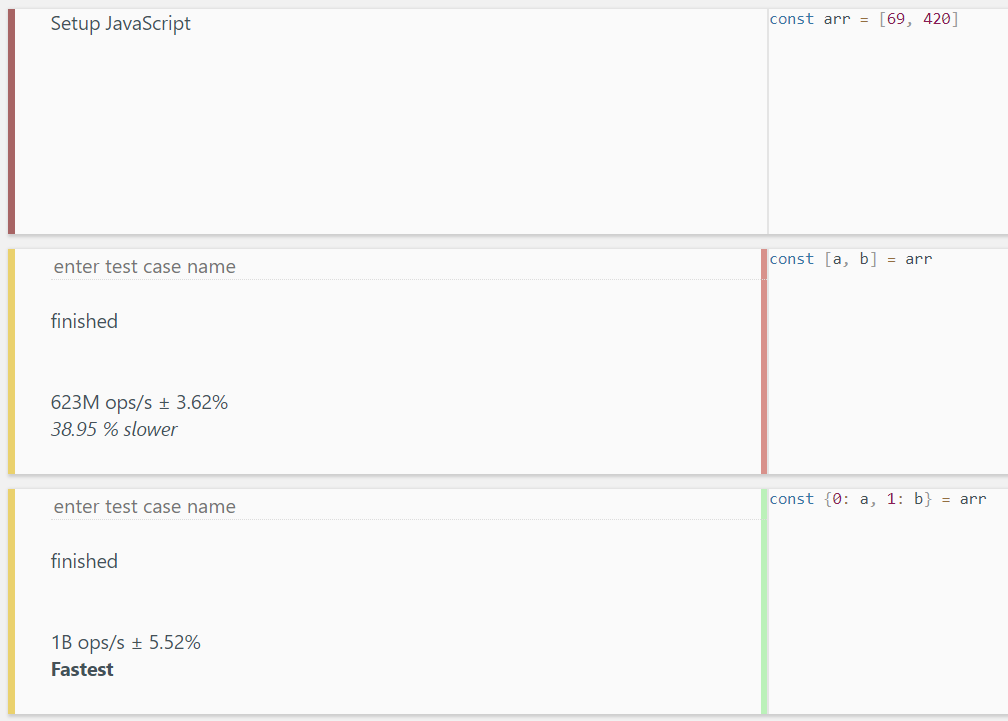
Task: Click empty editor area below the object destructuring code
Action: [x=888, y=612]
